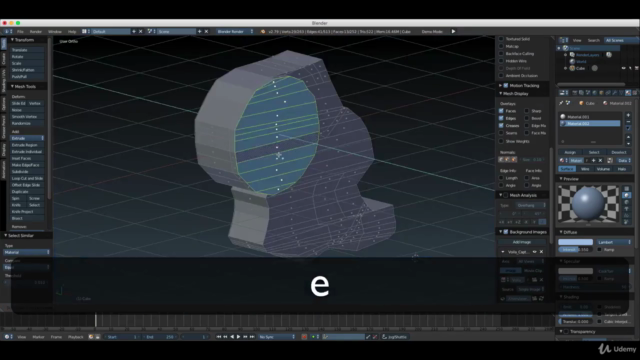Jump to first frame in timeline
640x360 pixels.
coord(218,337)
